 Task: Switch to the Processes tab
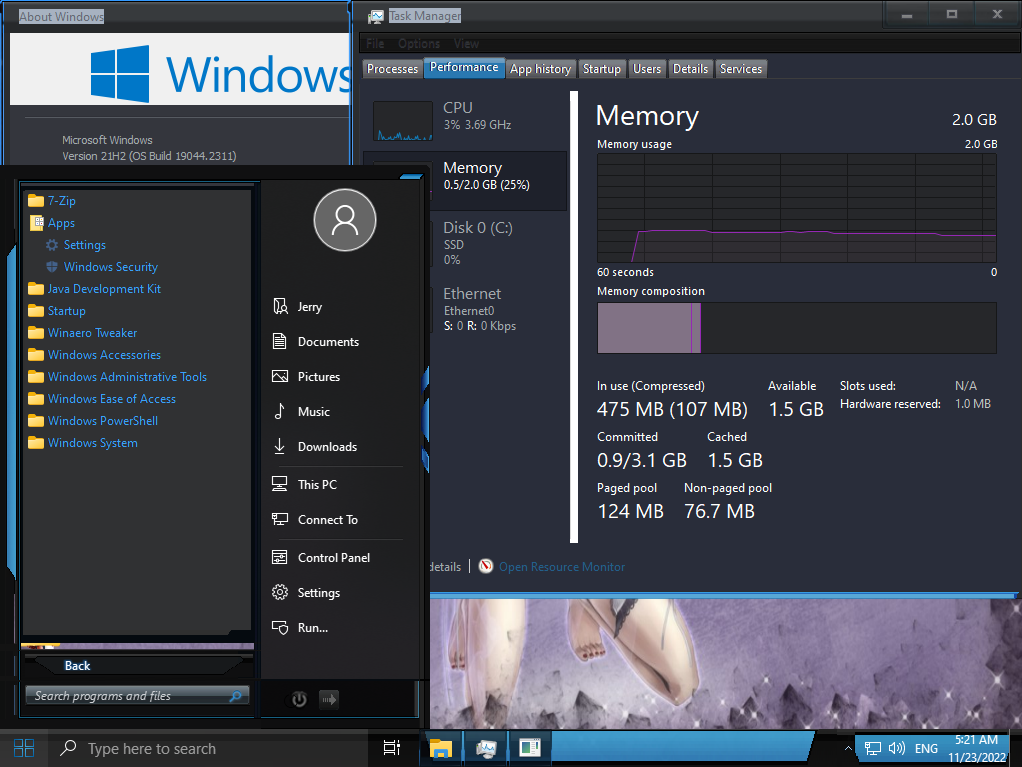[392, 69]
